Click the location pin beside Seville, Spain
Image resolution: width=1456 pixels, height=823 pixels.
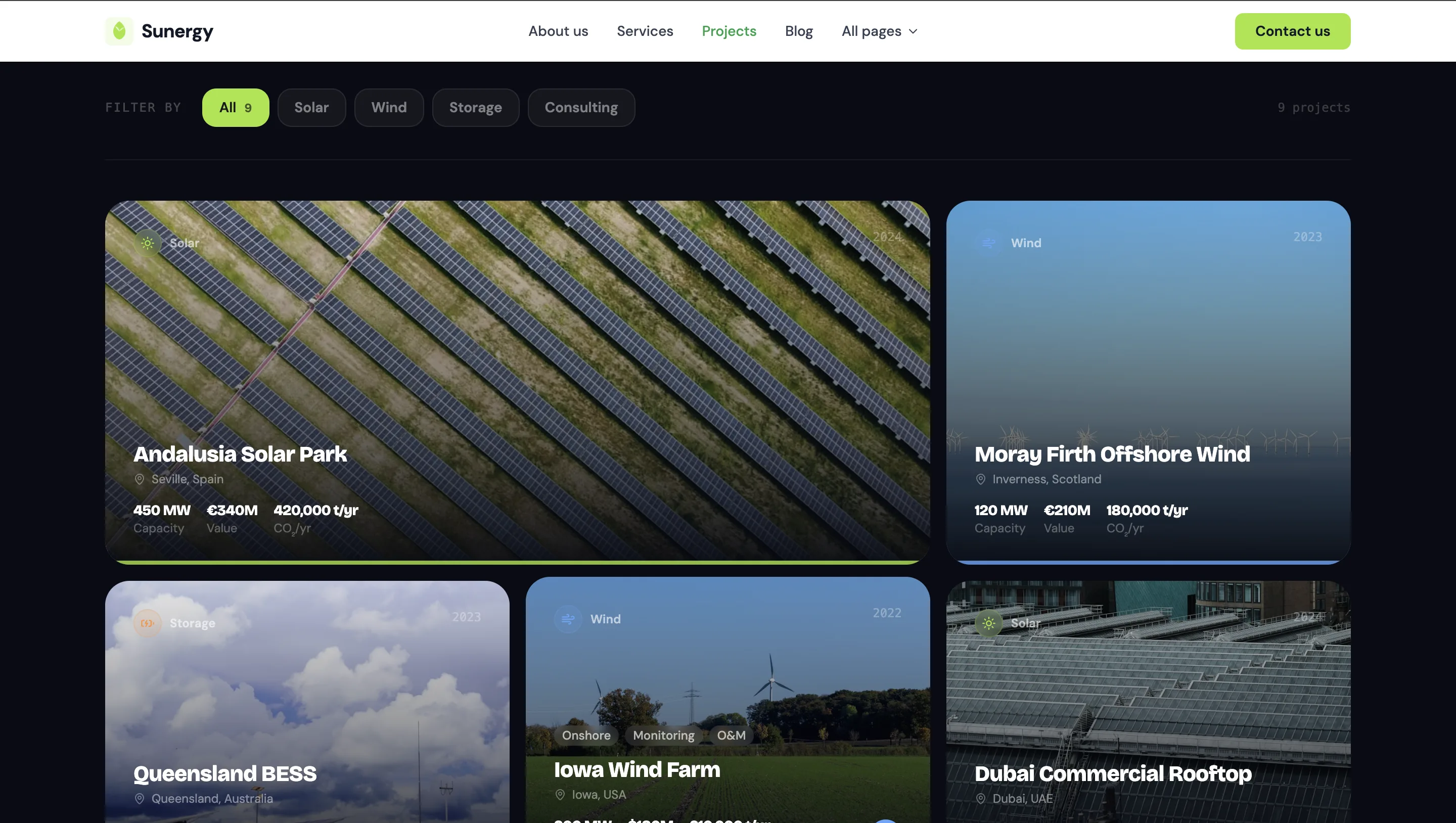pyautogui.click(x=139, y=479)
